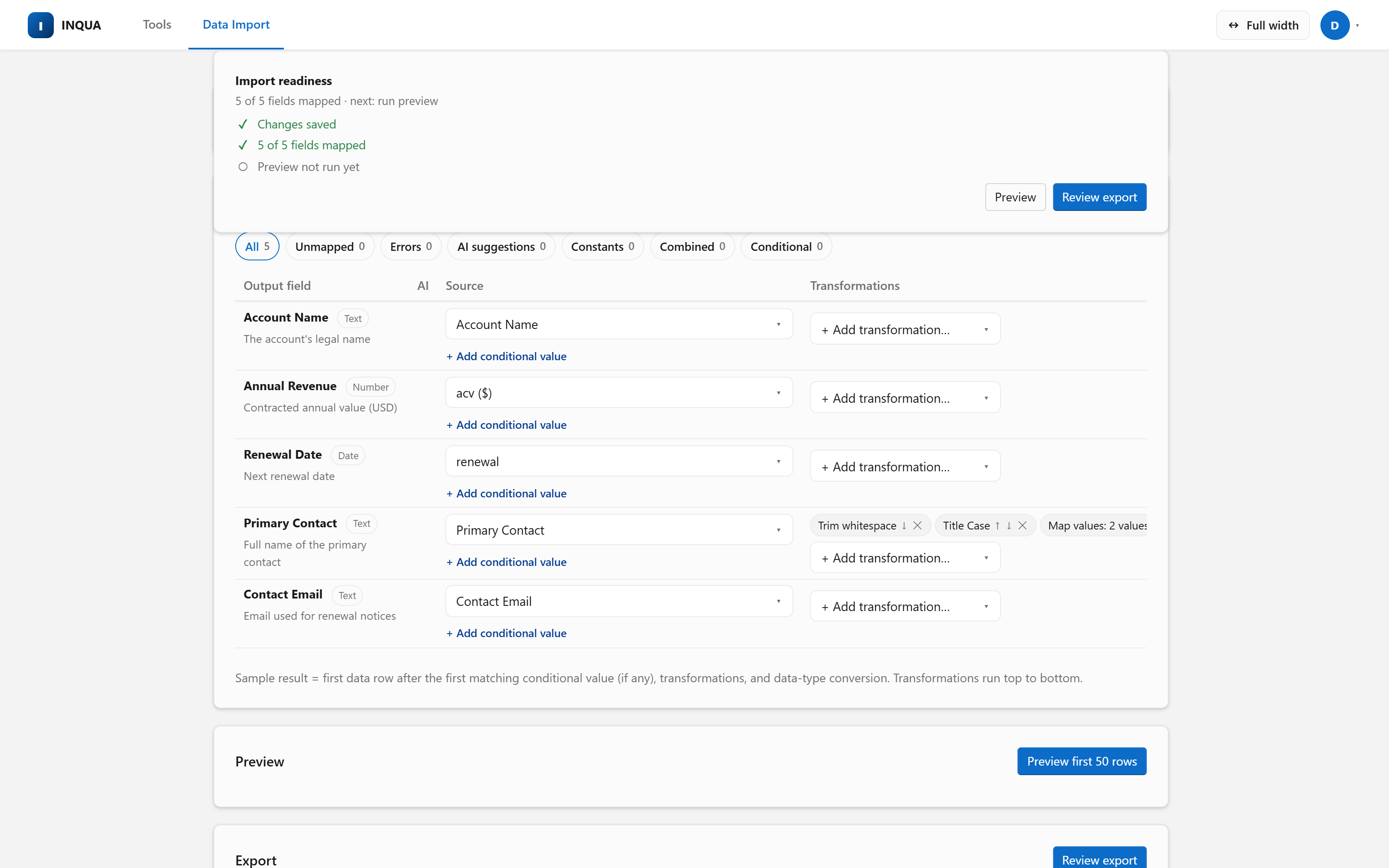Click the Changes saved status
Screen dimensions: 1389x868
[296, 124]
